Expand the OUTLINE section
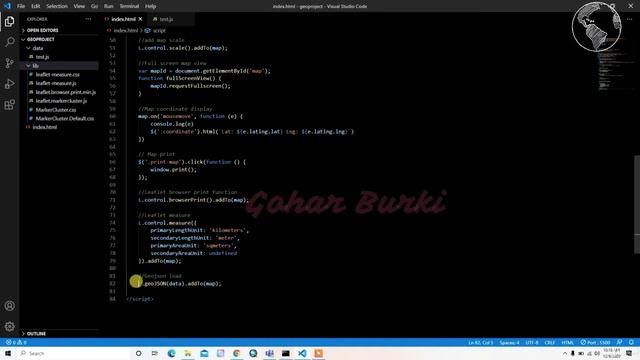Screen dimensions: 640x360 (36, 334)
